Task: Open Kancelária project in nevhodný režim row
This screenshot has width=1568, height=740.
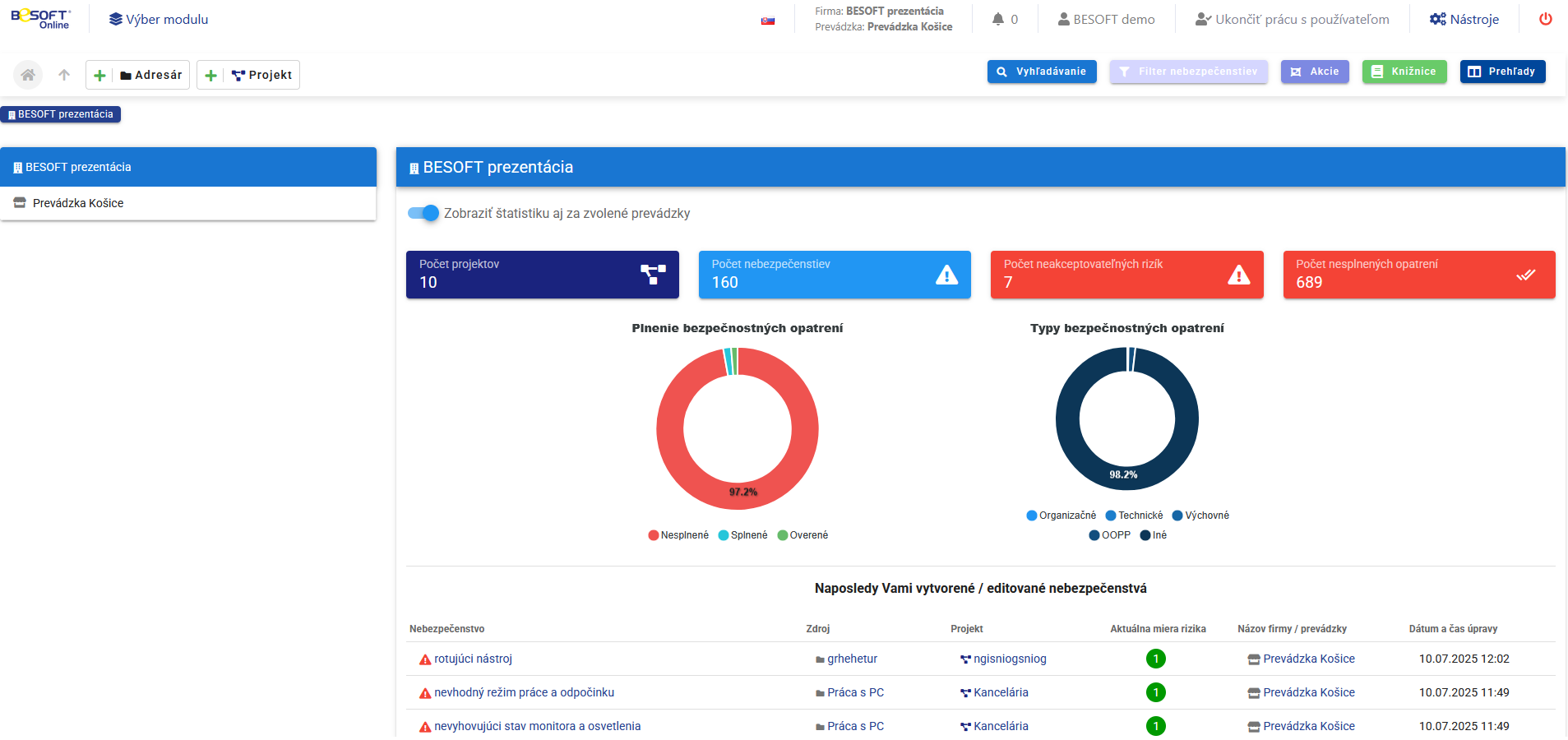Action: click(x=1001, y=692)
